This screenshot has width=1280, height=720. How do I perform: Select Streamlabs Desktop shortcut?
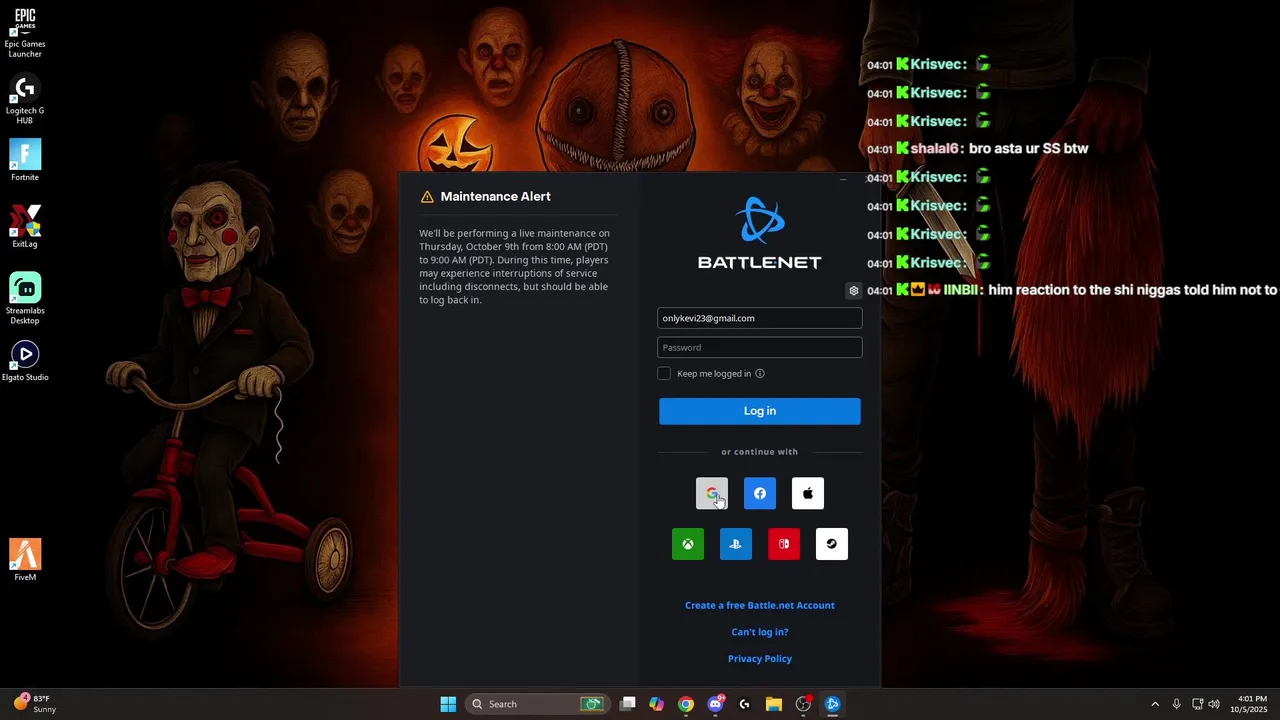coord(25,298)
